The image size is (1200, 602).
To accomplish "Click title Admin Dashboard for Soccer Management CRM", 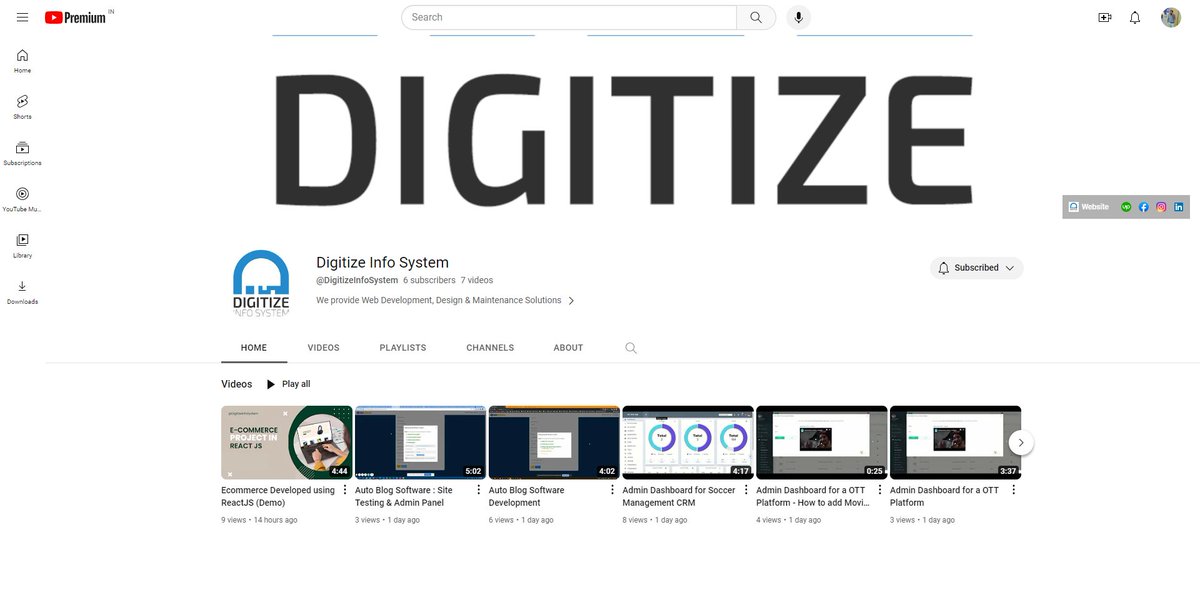I will (x=679, y=496).
